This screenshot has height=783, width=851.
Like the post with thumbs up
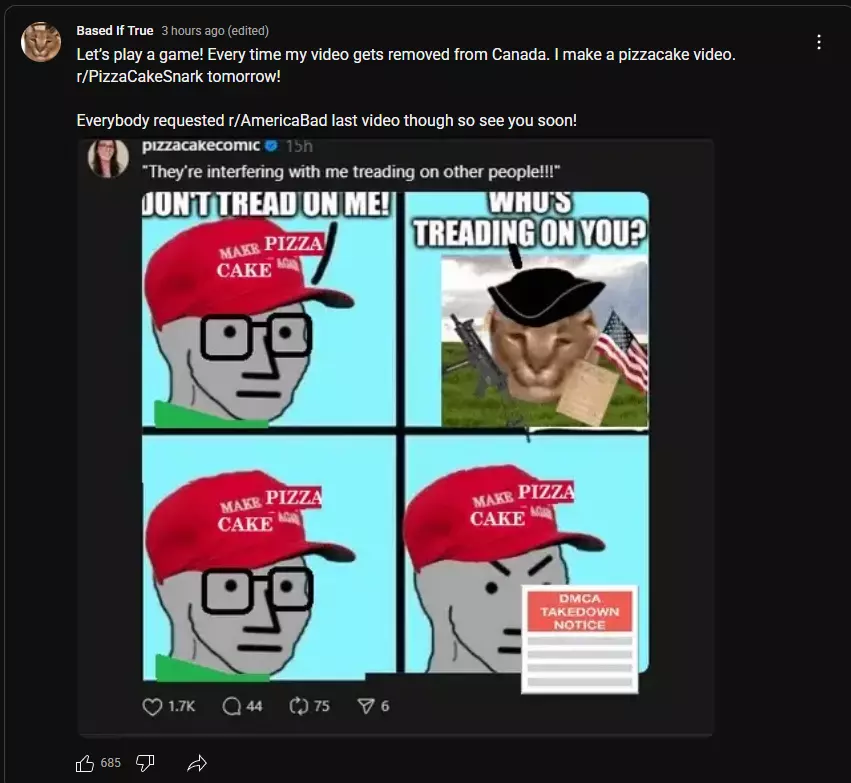85,763
